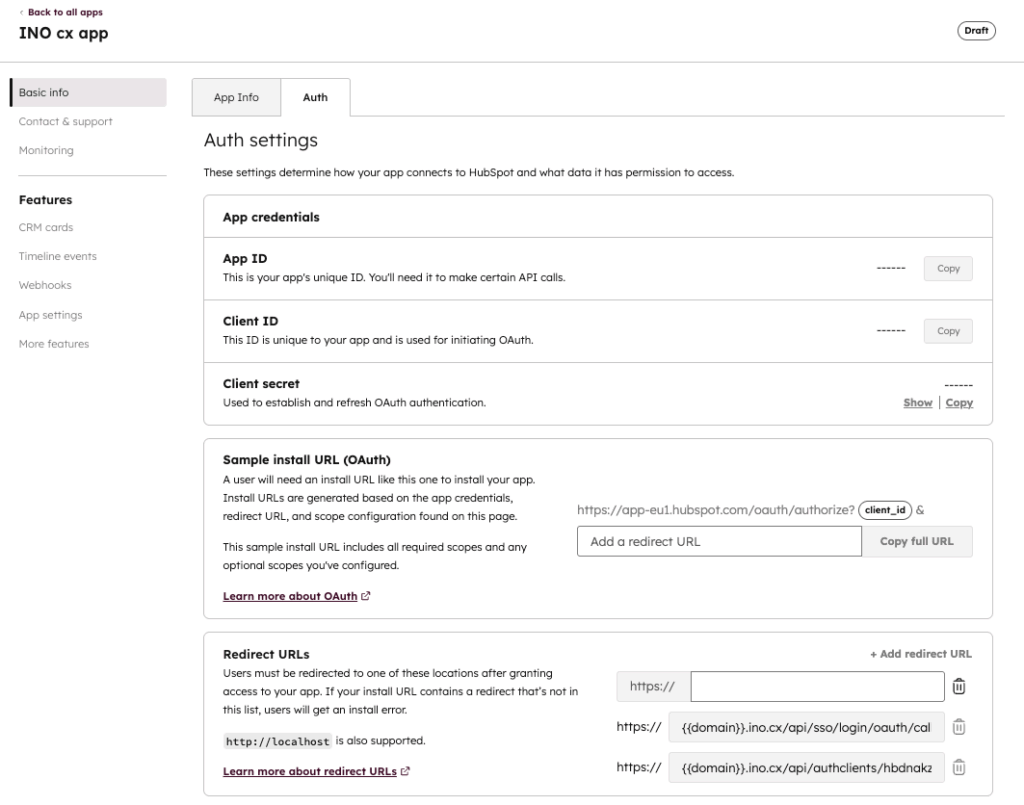Focus the empty https:// redirect input
The width and height of the screenshot is (1024, 805).
pos(816,686)
